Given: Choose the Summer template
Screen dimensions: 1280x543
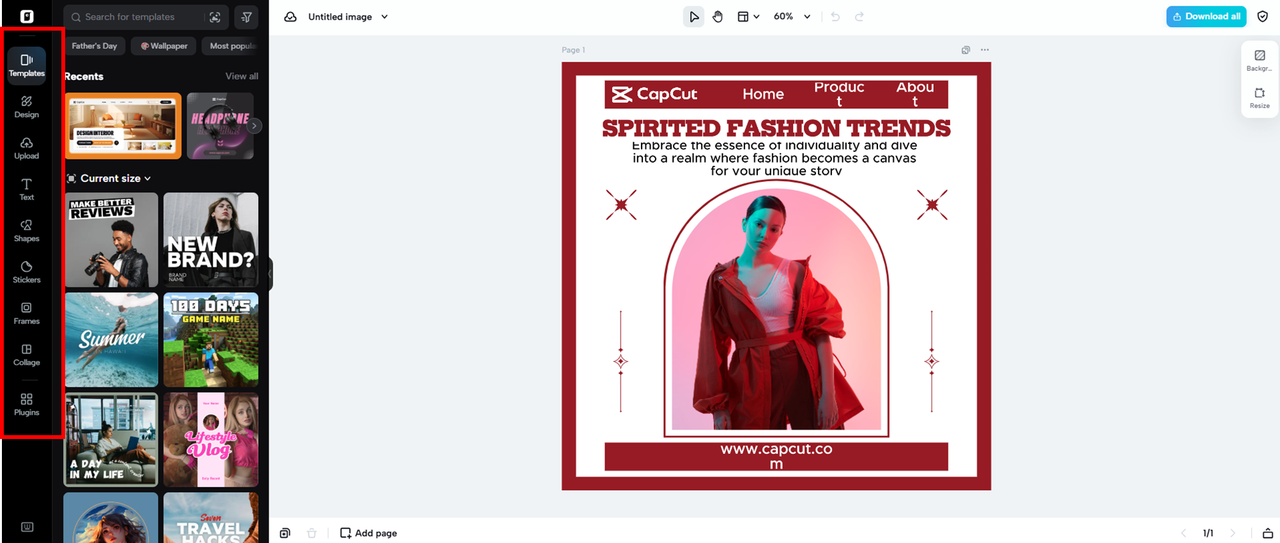Looking at the screenshot, I should click(112, 340).
